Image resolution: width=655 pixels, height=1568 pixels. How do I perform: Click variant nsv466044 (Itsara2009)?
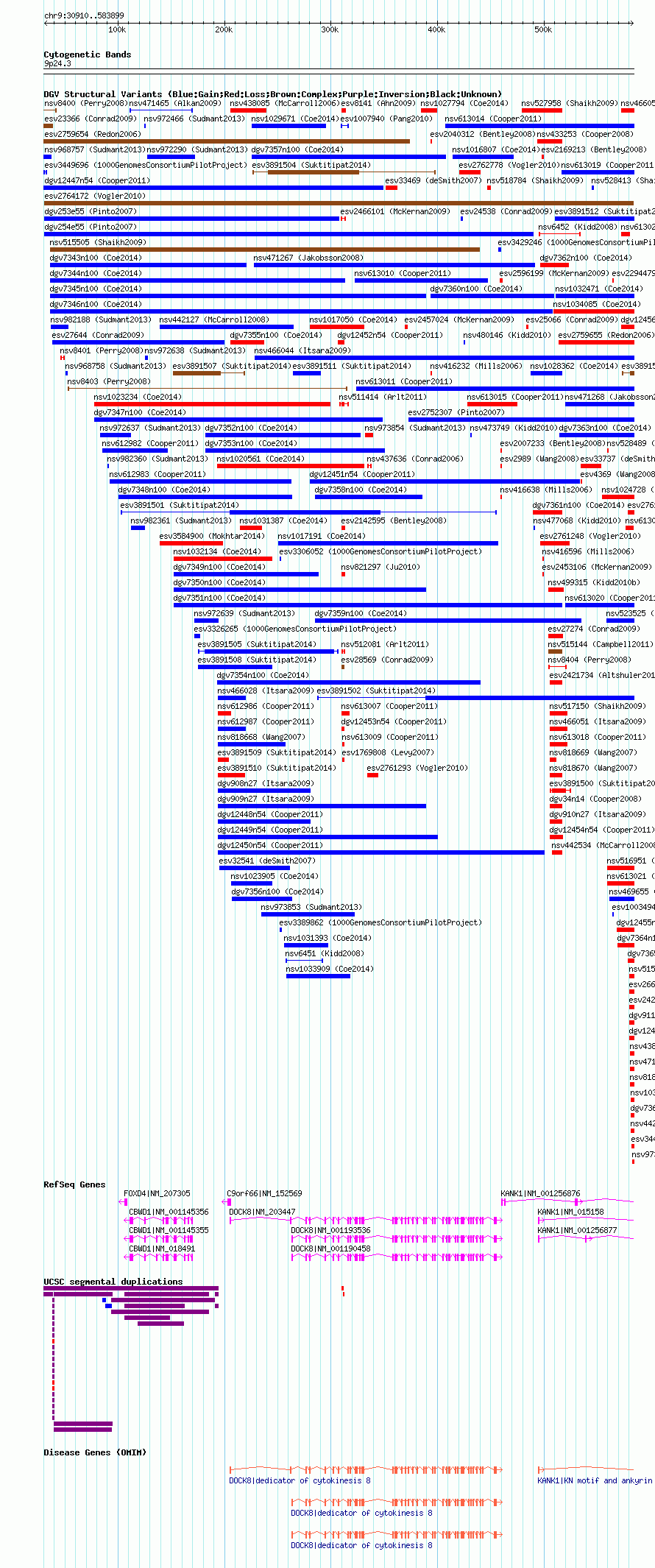click(x=302, y=350)
